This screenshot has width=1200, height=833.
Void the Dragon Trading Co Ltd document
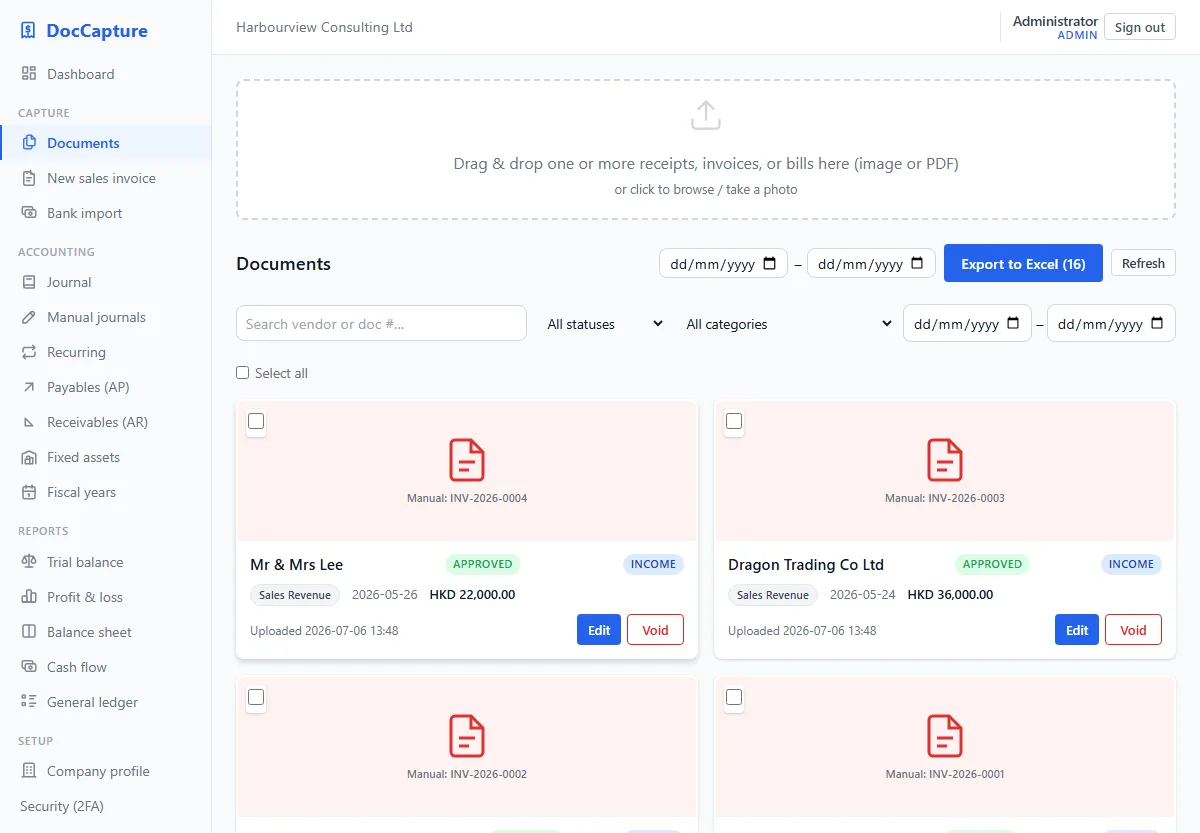[1133, 630]
